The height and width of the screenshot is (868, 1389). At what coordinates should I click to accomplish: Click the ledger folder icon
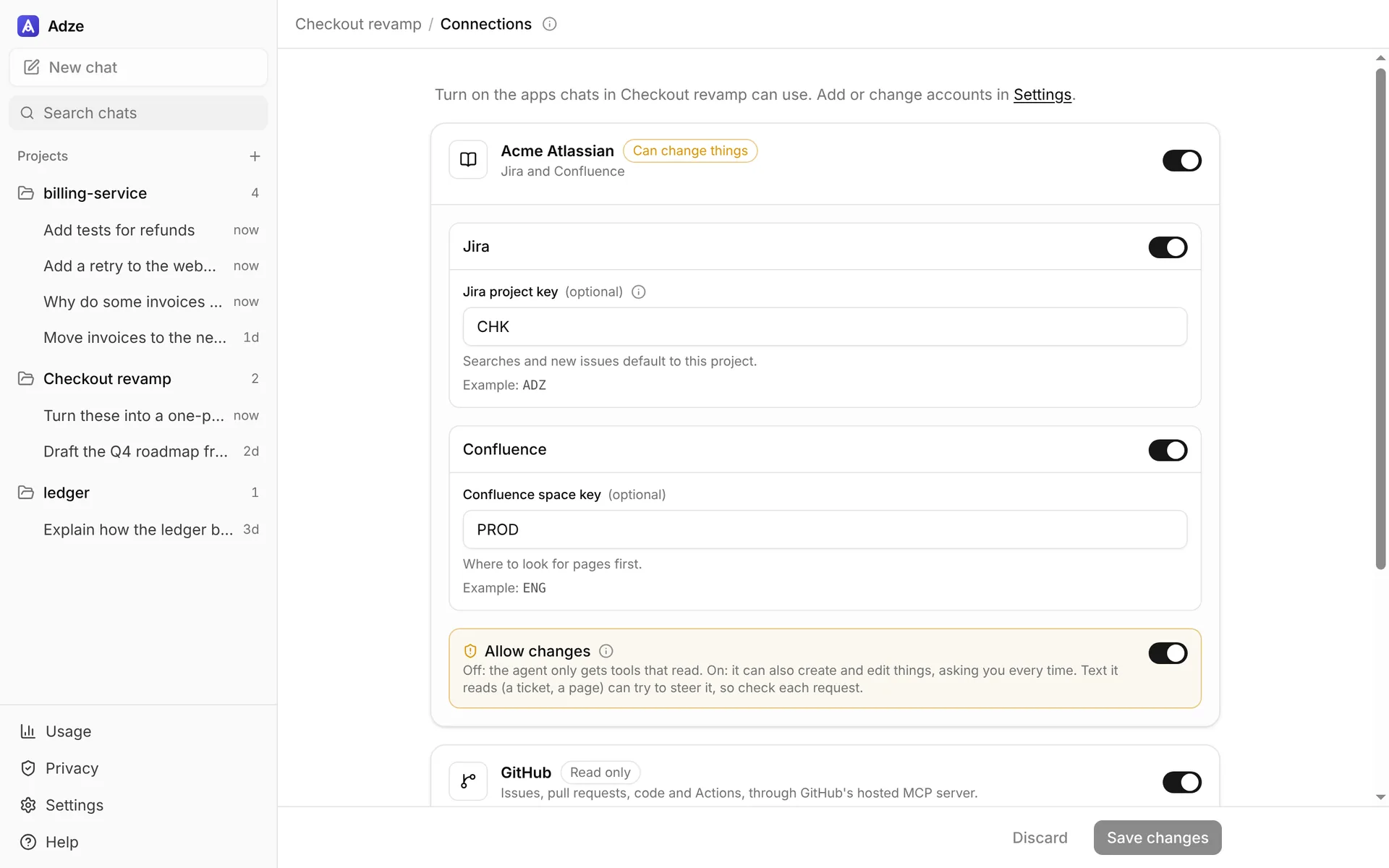click(26, 493)
